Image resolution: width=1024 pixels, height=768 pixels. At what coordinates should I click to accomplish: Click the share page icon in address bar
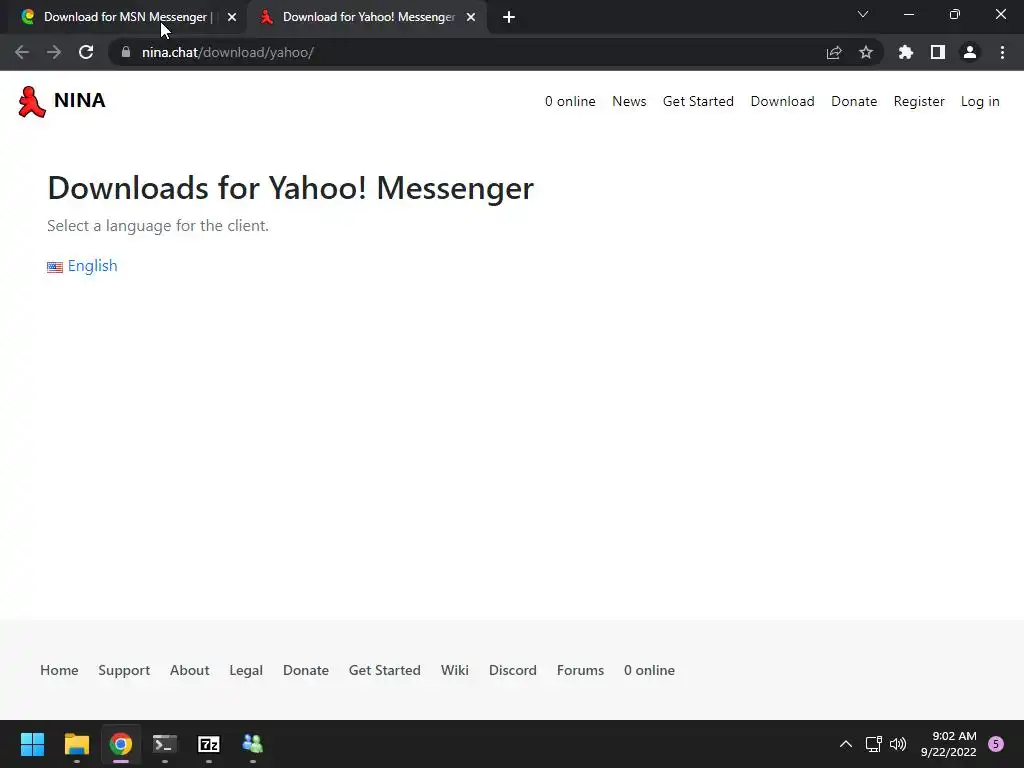pos(834,52)
